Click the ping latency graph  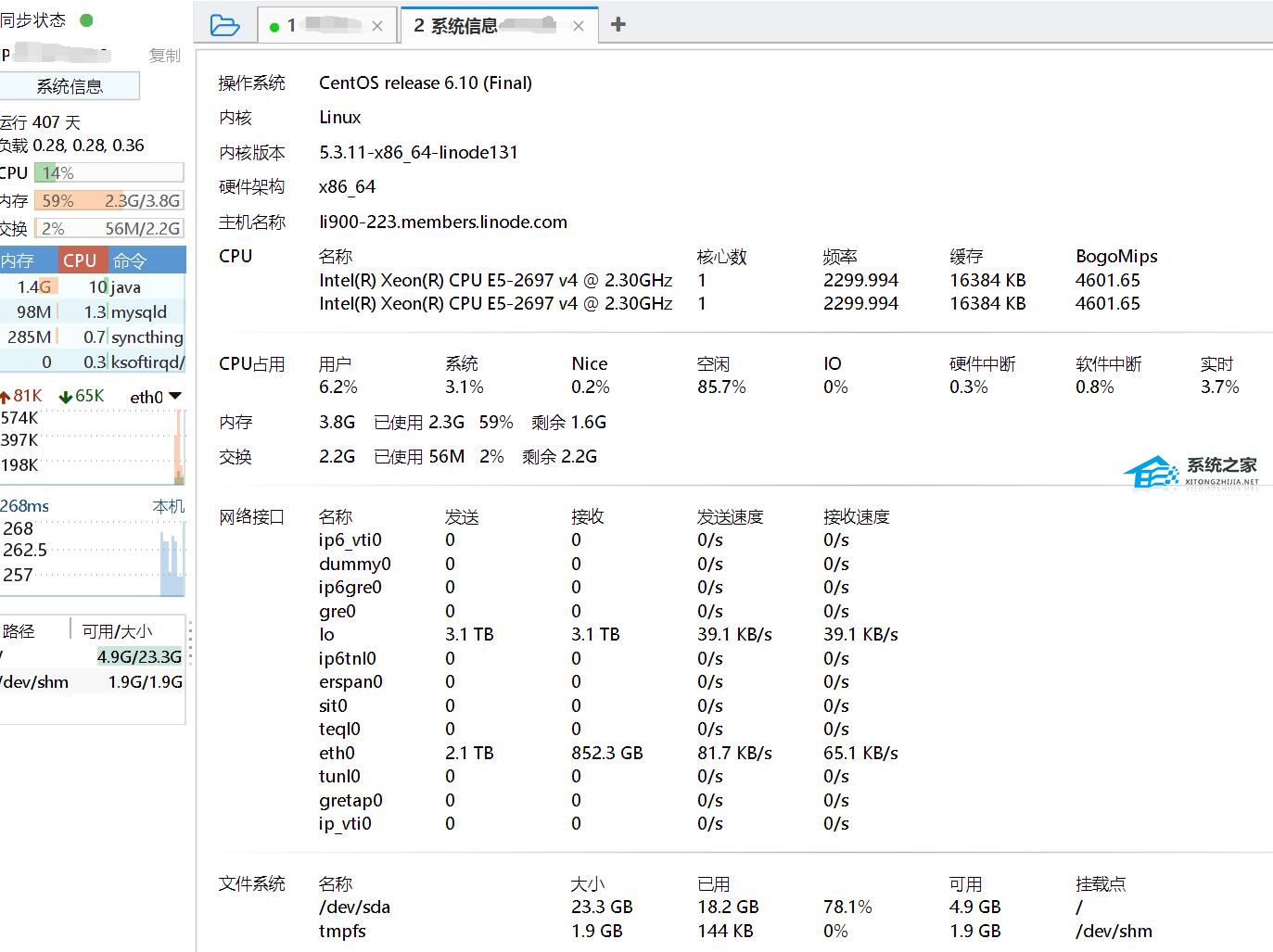pyautogui.click(x=93, y=558)
